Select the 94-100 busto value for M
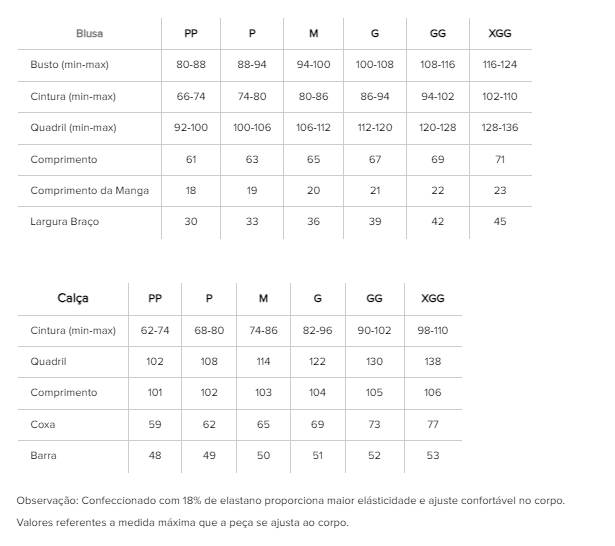The width and height of the screenshot is (615, 546). pyautogui.click(x=313, y=64)
